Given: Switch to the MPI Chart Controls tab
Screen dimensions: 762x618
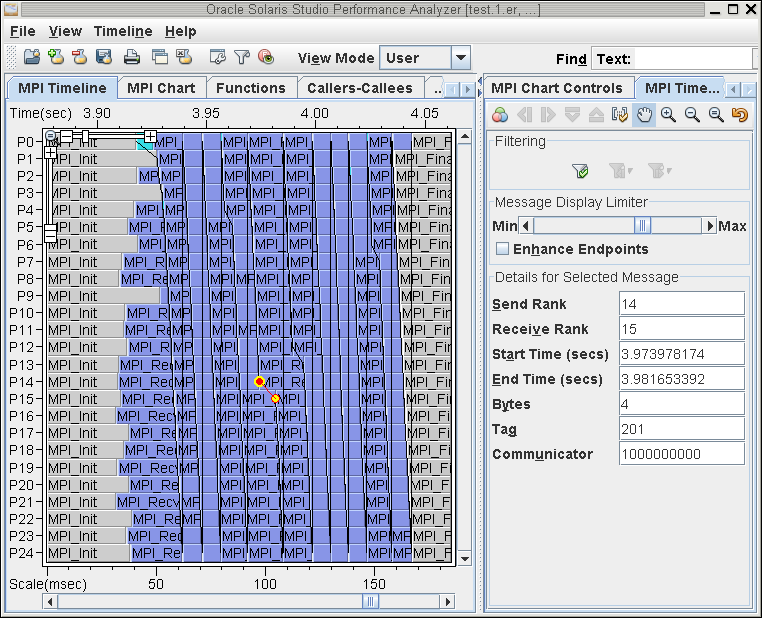Looking at the screenshot, I should [557, 88].
